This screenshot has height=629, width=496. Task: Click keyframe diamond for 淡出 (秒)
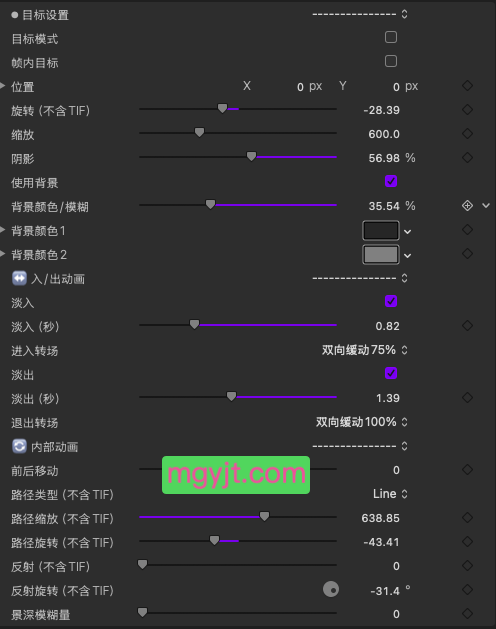pos(467,398)
